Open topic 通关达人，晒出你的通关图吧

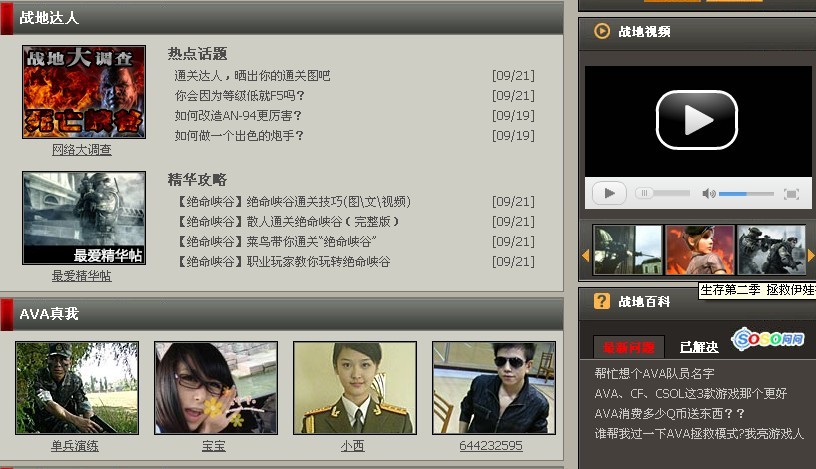(x=252, y=76)
